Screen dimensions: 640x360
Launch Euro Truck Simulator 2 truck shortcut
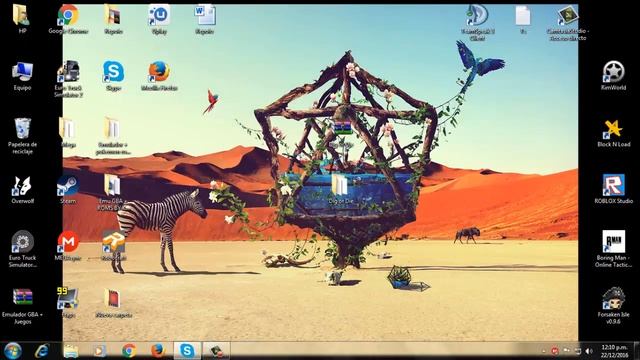point(68,72)
